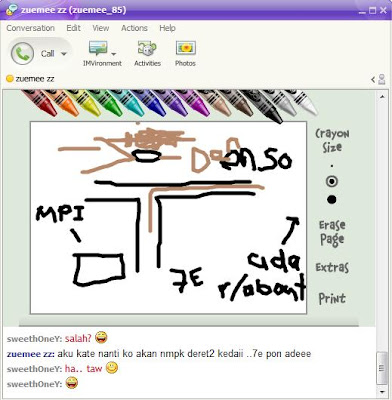Click the IMVironment icon
Viewport: 392px width, 400px height.
tap(98, 48)
